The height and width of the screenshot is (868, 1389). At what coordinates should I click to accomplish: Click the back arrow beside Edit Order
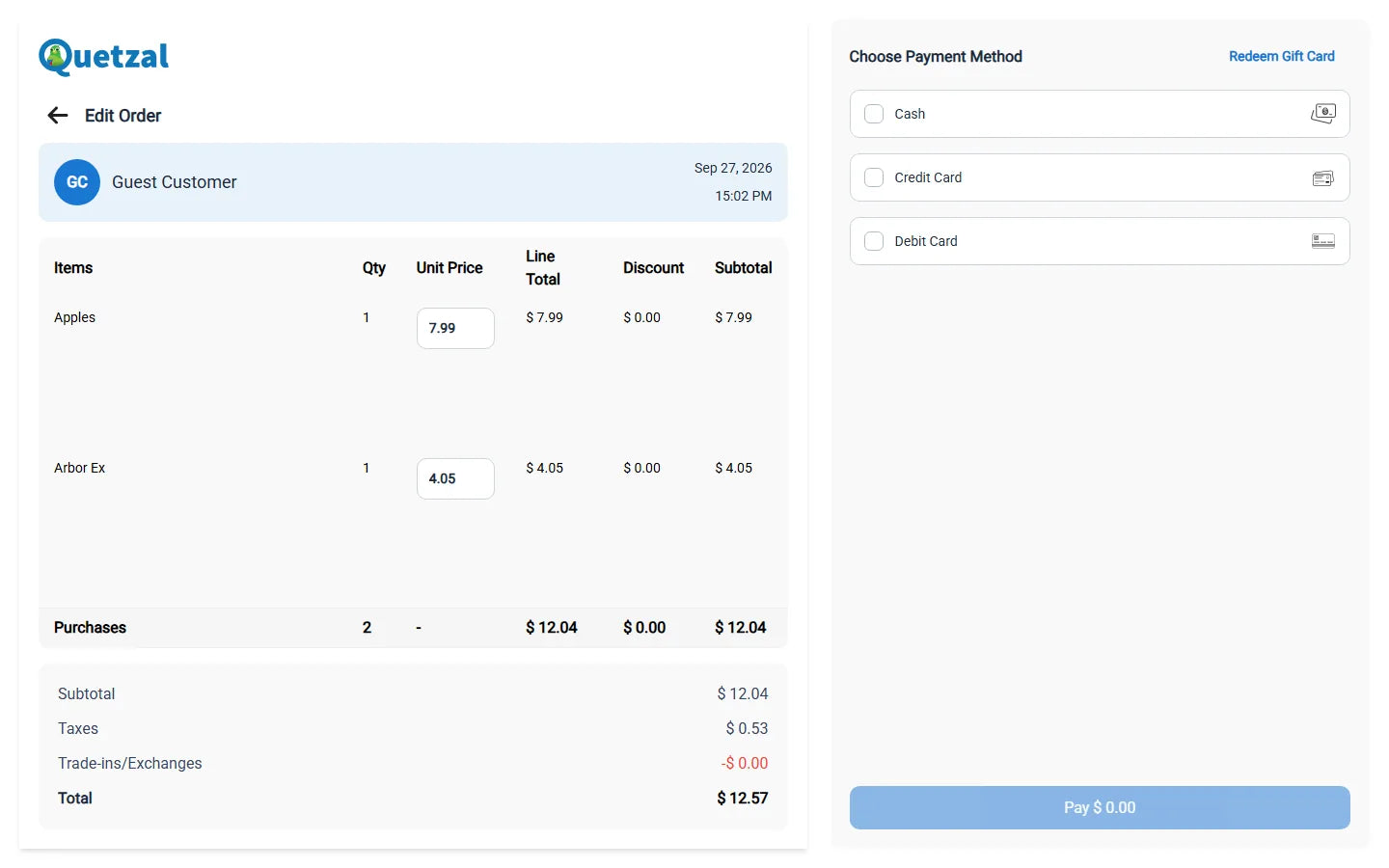tap(58, 116)
